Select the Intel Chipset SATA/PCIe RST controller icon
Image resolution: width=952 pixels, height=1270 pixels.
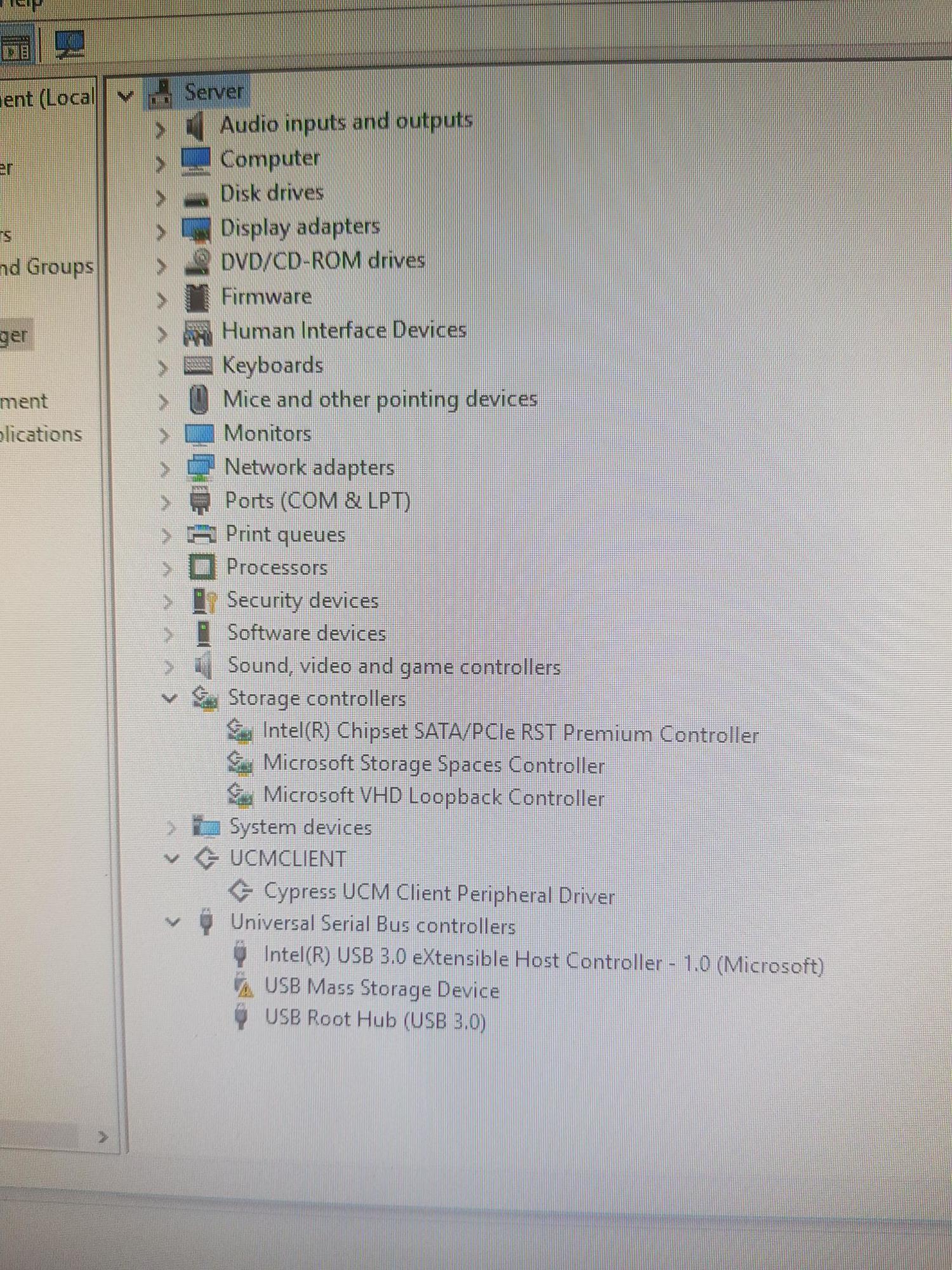[x=239, y=732]
